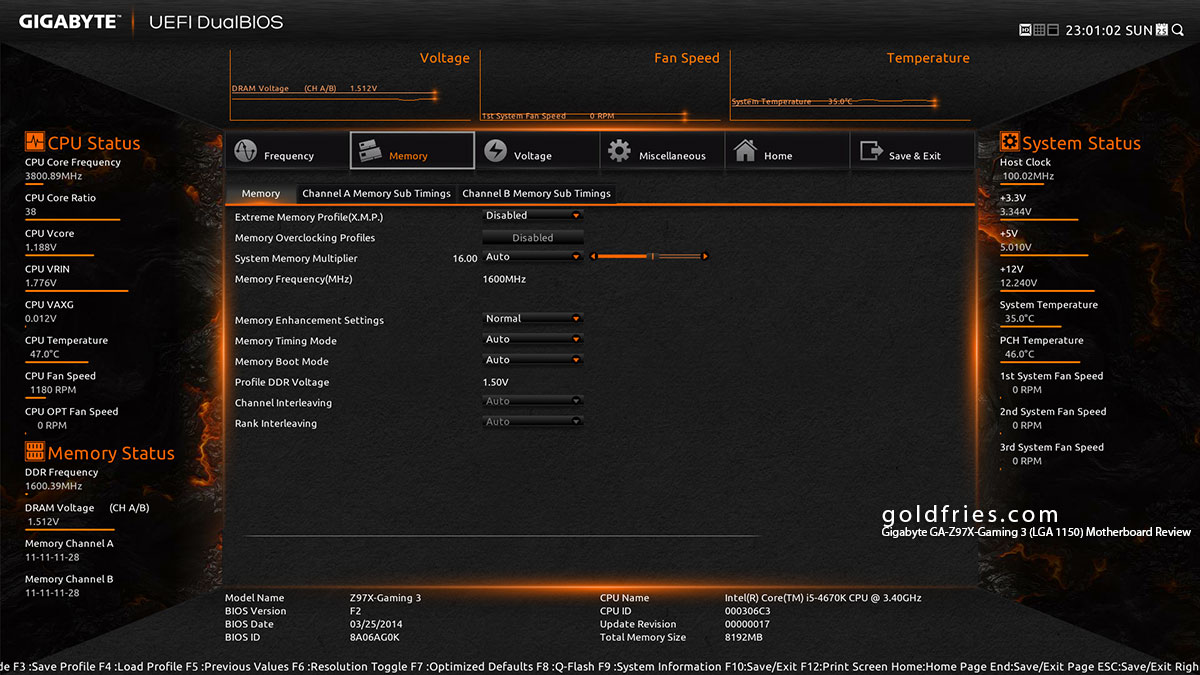Click the CPU Vcore 1.188V reading
This screenshot has height=675, width=1200.
(x=41, y=247)
